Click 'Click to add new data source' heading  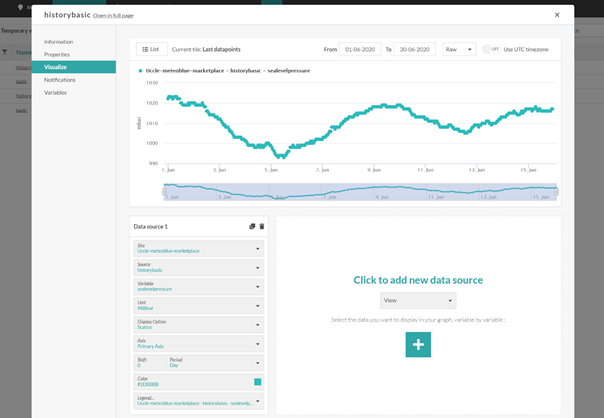[x=418, y=280]
